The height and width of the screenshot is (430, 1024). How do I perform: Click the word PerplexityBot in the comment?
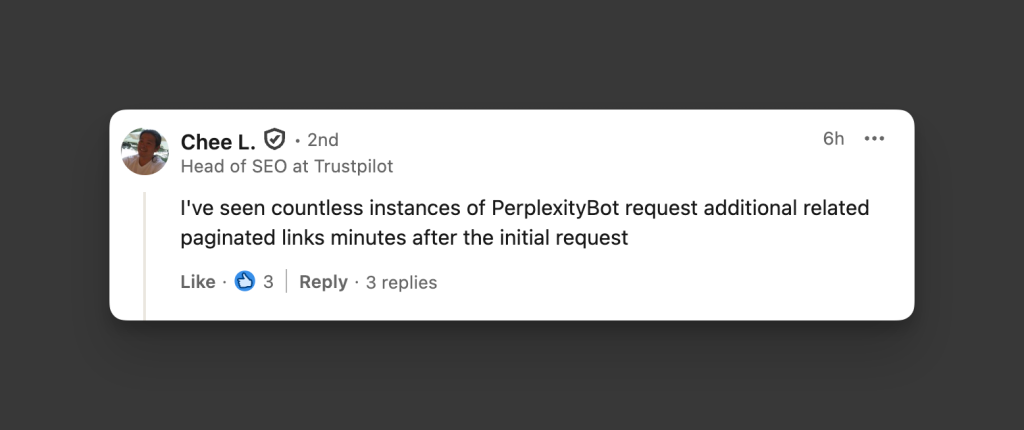pos(555,209)
